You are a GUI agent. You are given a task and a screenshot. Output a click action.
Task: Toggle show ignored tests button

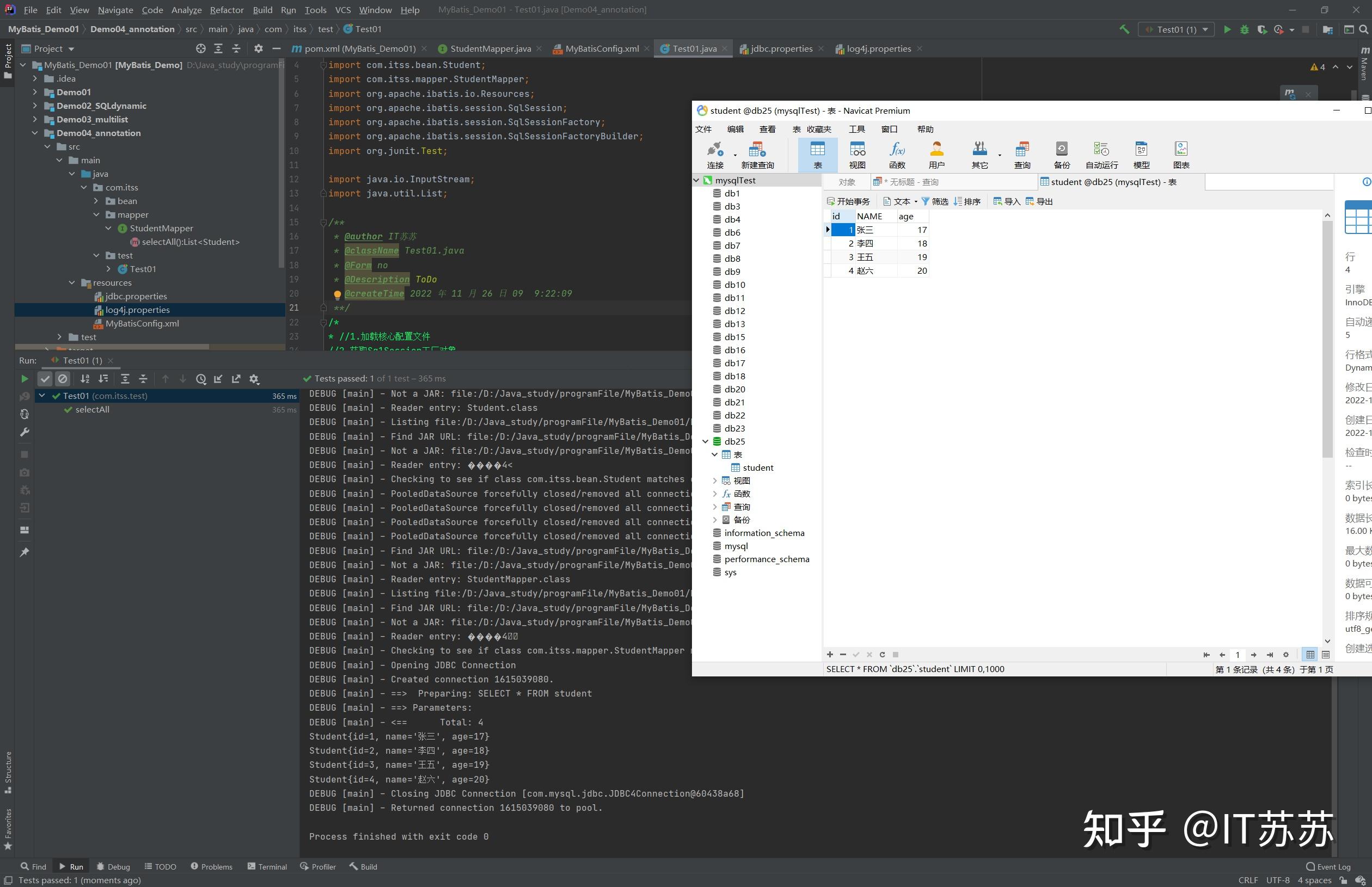[x=63, y=379]
